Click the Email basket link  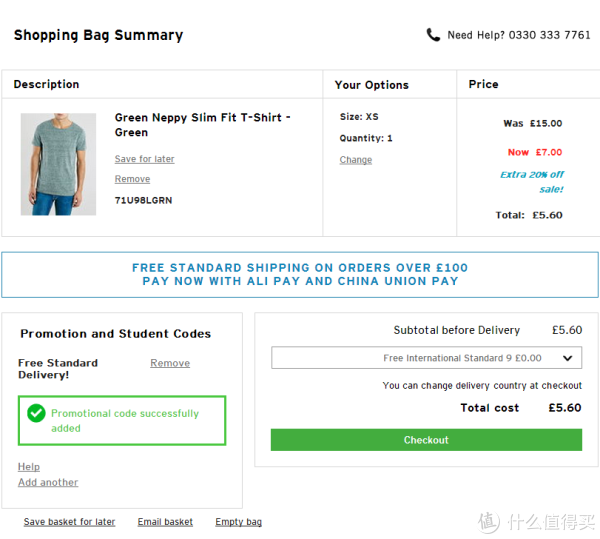coord(165,522)
